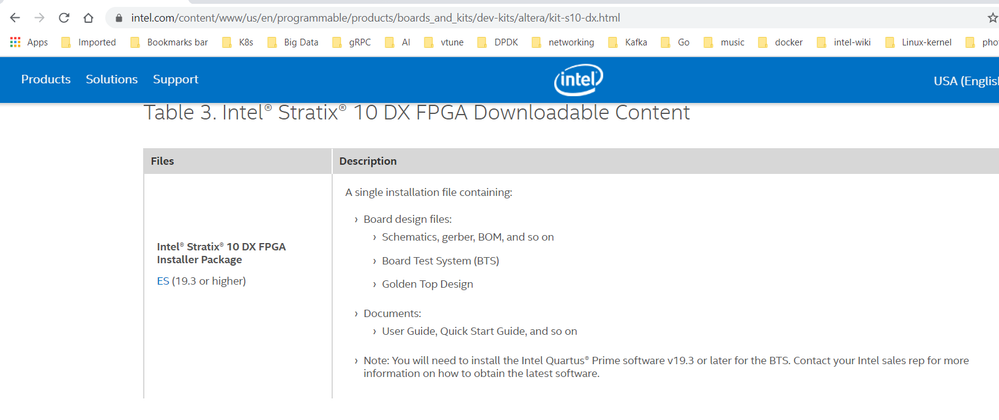Bookmark this page with the star icon
The height and width of the screenshot is (420, 999).
pyautogui.click(x=993, y=18)
